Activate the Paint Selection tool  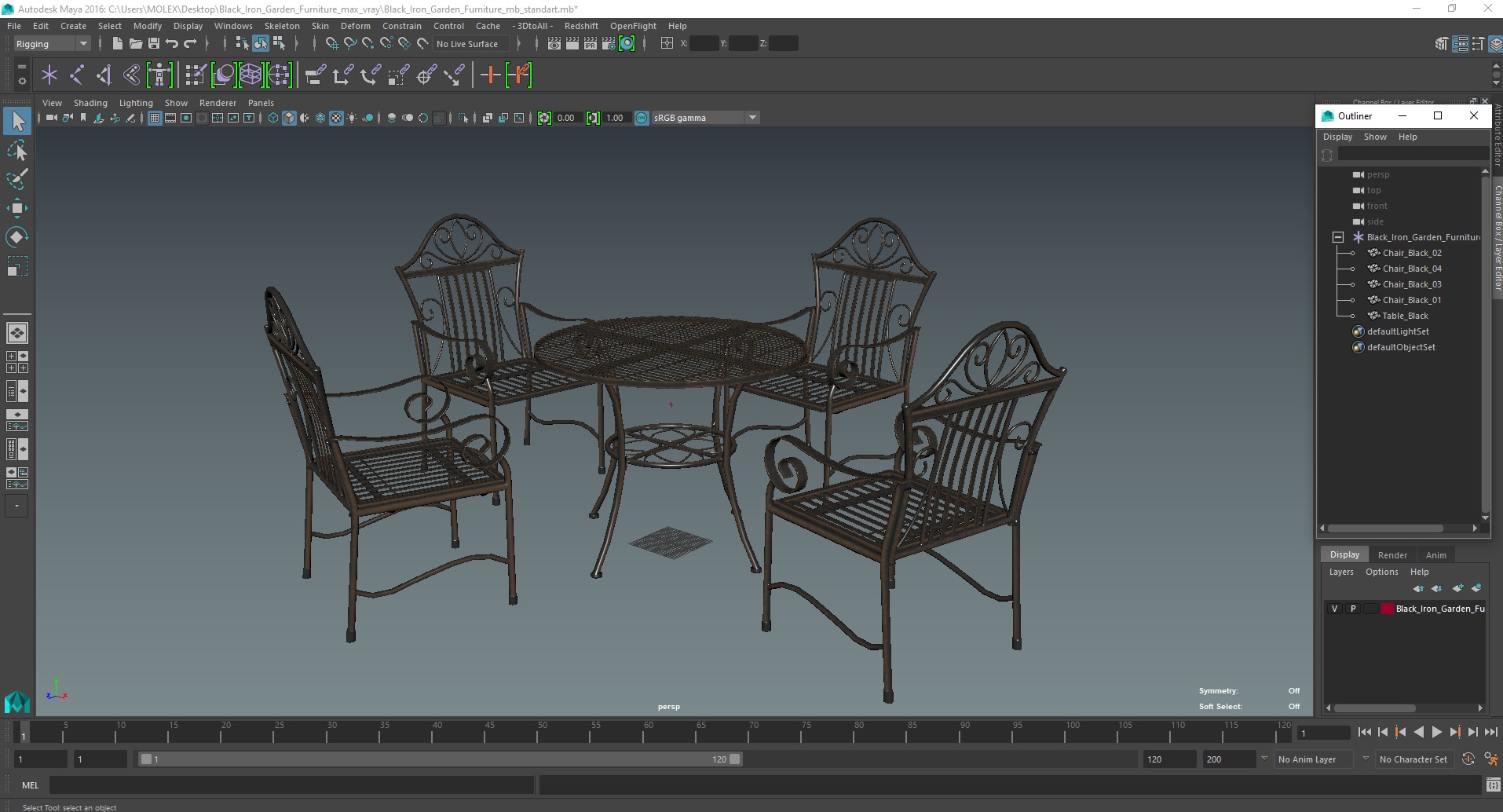[17, 179]
